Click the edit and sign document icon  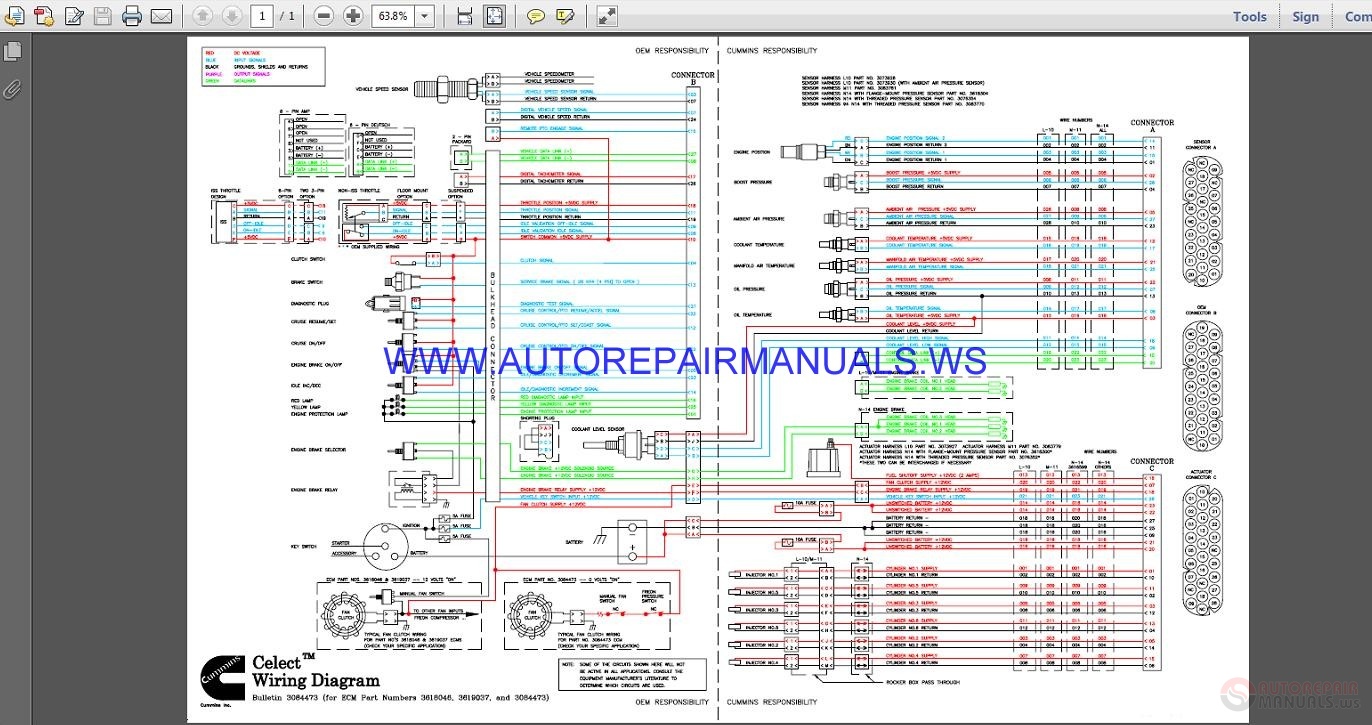click(x=73, y=16)
